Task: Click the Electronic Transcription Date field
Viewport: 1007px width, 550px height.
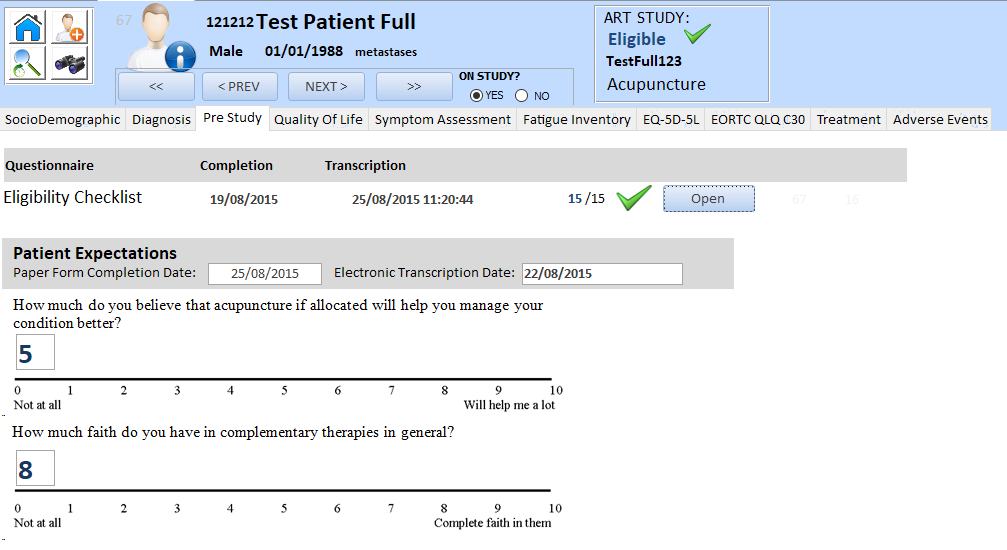Action: tap(601, 274)
